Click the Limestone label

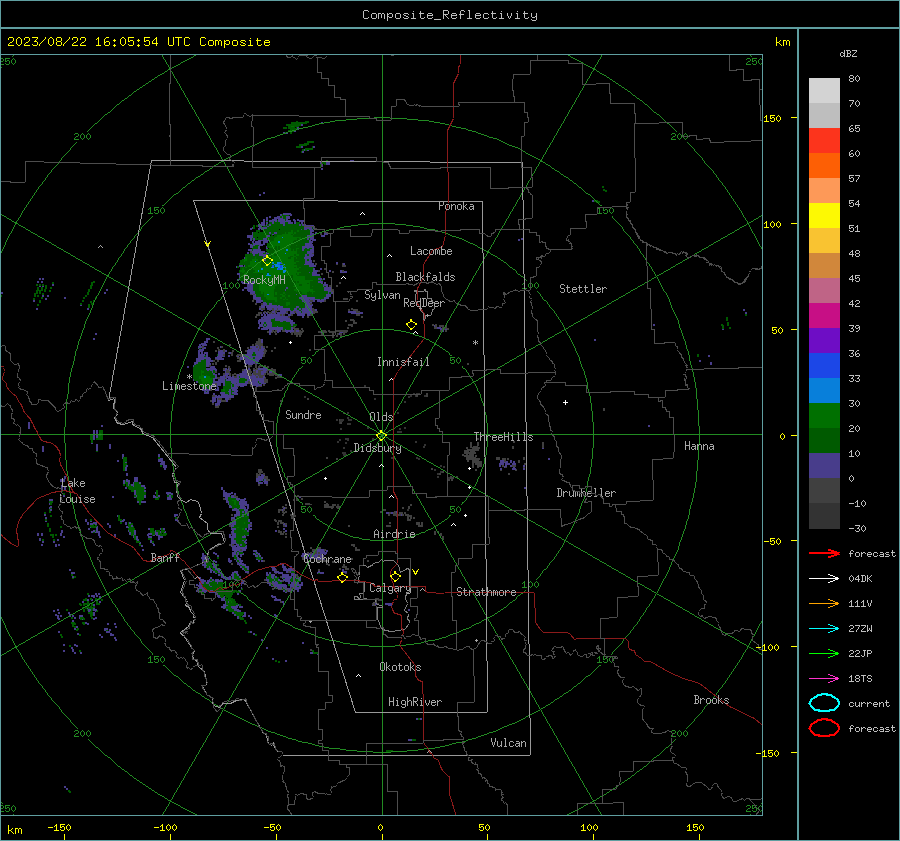click(x=189, y=386)
